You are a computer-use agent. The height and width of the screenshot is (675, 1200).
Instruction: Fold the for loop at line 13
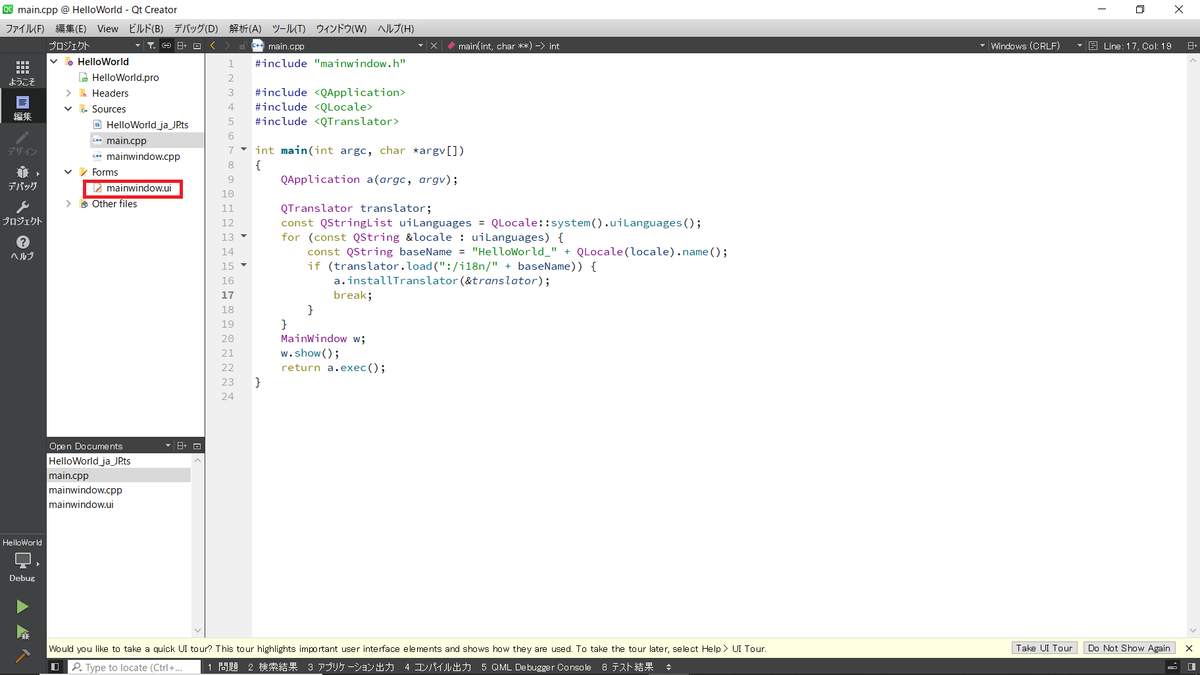243,237
